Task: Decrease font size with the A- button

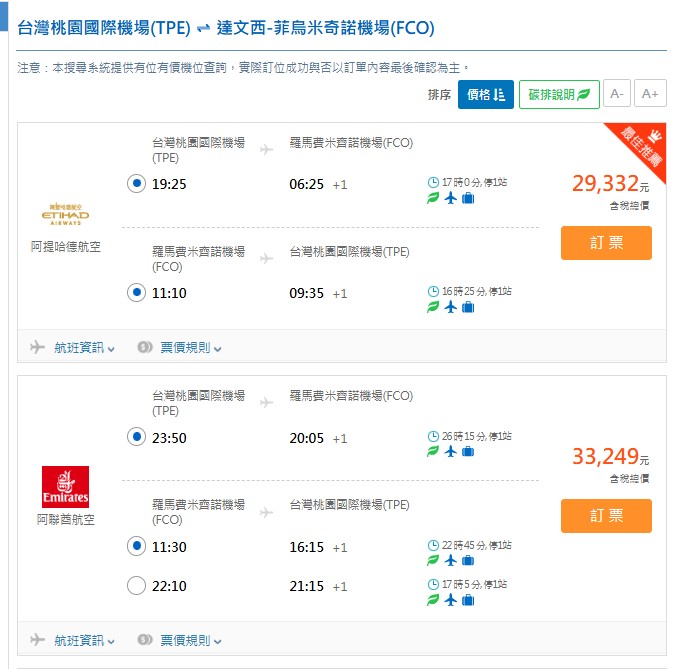Action: (617, 95)
